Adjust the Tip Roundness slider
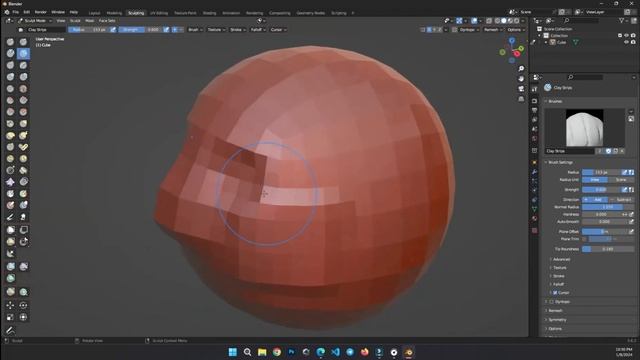The height and width of the screenshot is (360, 640). 608,249
